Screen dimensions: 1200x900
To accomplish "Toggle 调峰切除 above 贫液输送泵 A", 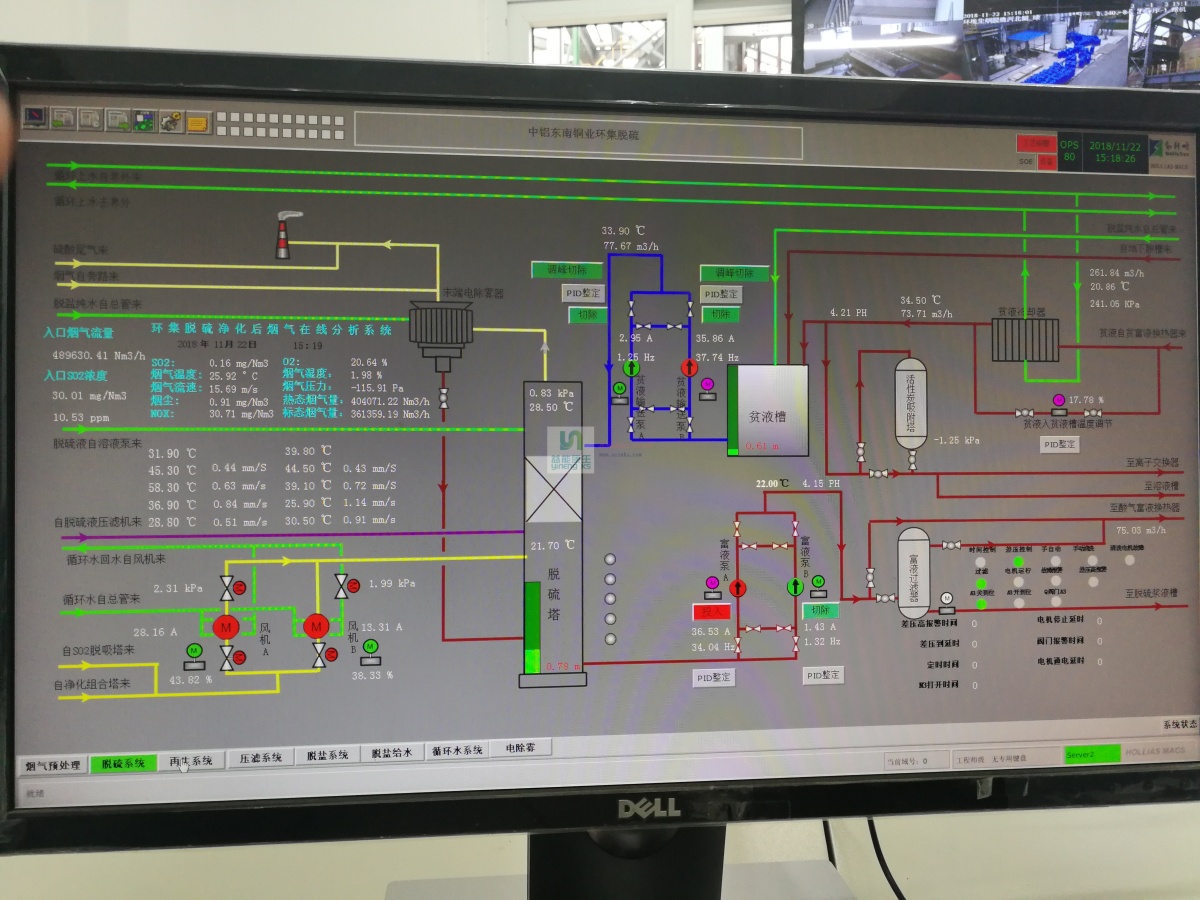I will click(x=567, y=270).
